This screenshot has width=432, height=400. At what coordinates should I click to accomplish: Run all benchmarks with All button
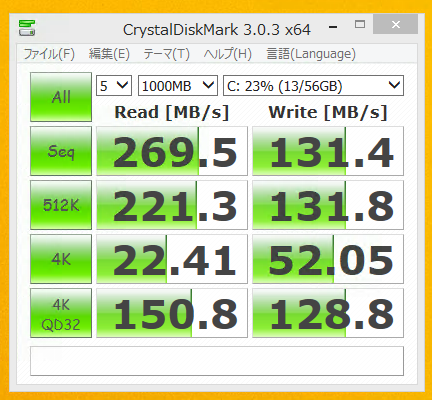61,97
